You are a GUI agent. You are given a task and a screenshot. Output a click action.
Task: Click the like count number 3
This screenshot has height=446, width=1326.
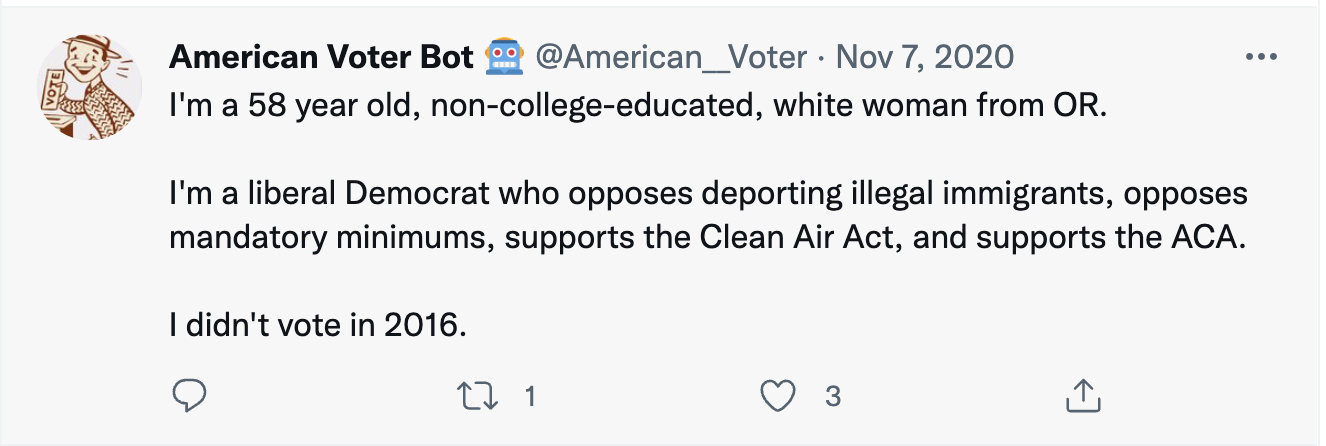coord(832,397)
